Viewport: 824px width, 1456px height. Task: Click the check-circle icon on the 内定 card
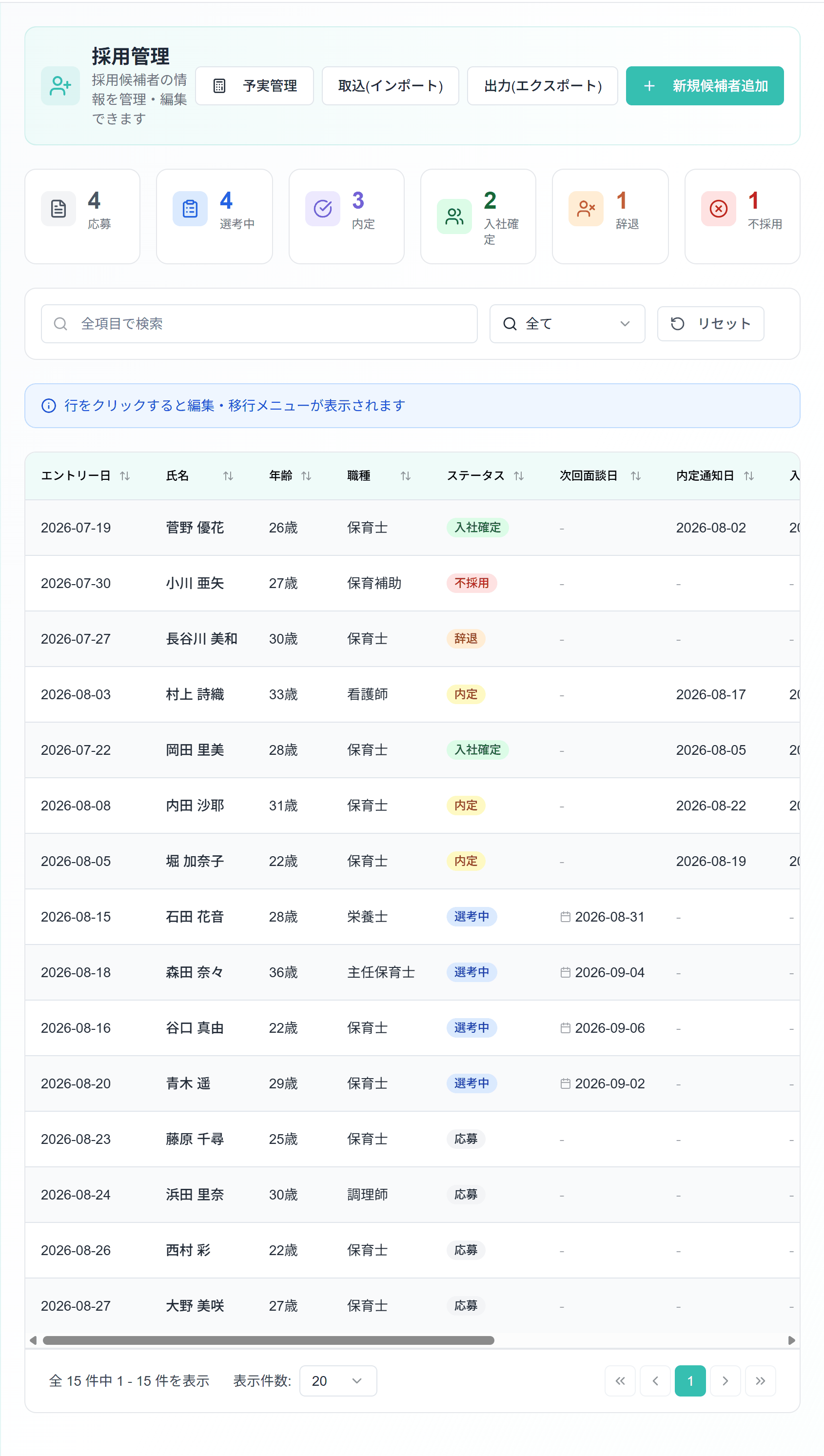323,208
